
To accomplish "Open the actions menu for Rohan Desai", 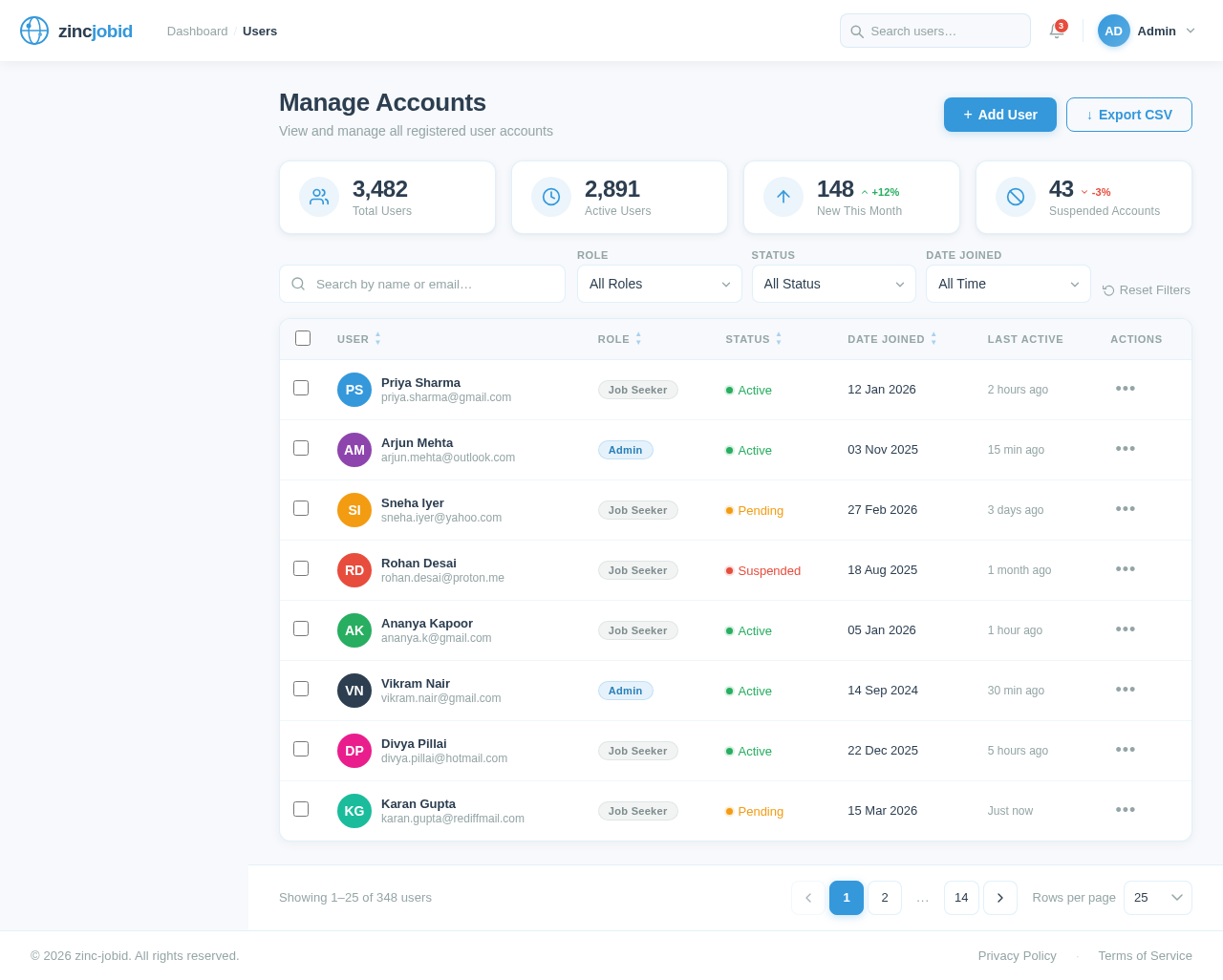I will (1125, 569).
